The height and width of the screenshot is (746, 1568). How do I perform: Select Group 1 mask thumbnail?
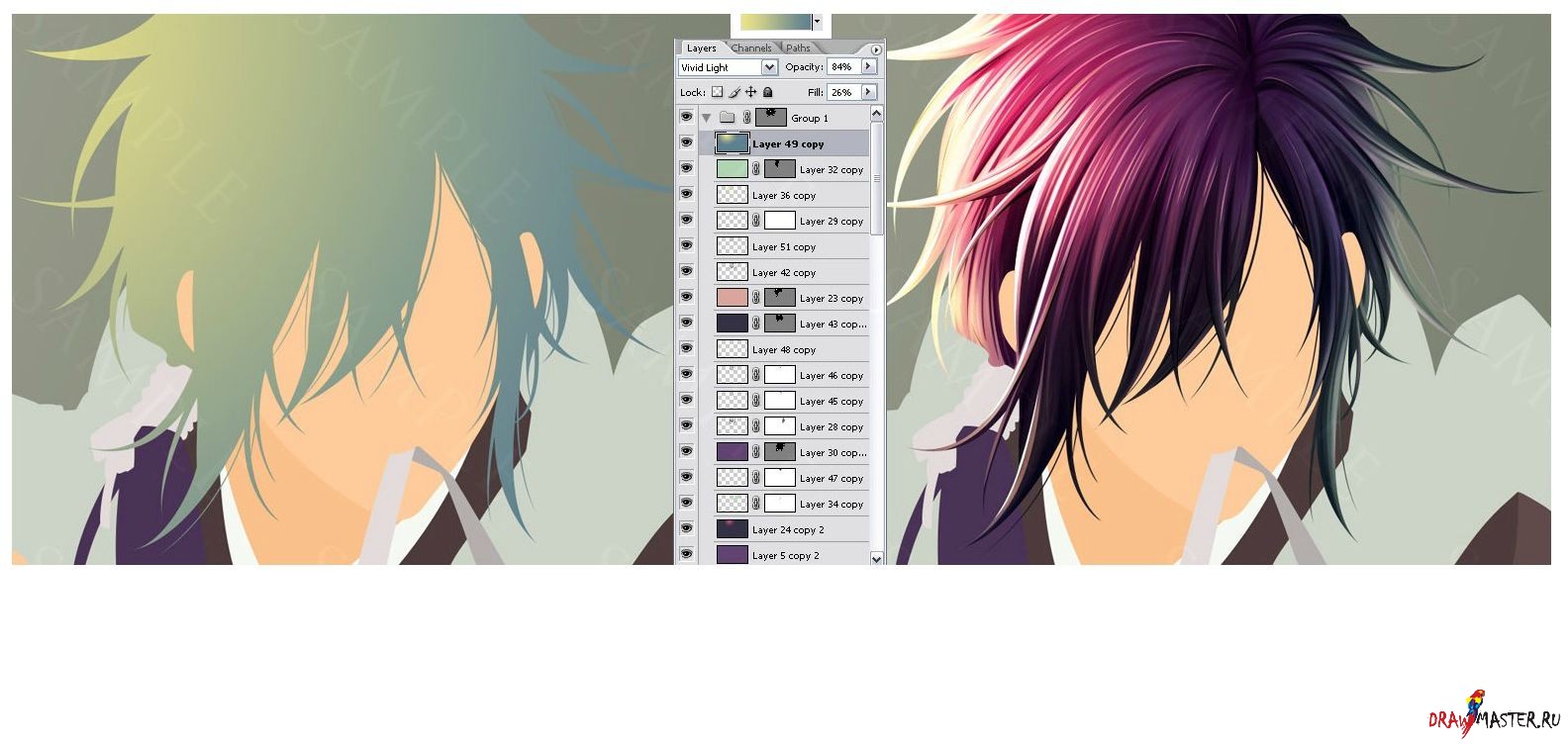[x=771, y=118]
